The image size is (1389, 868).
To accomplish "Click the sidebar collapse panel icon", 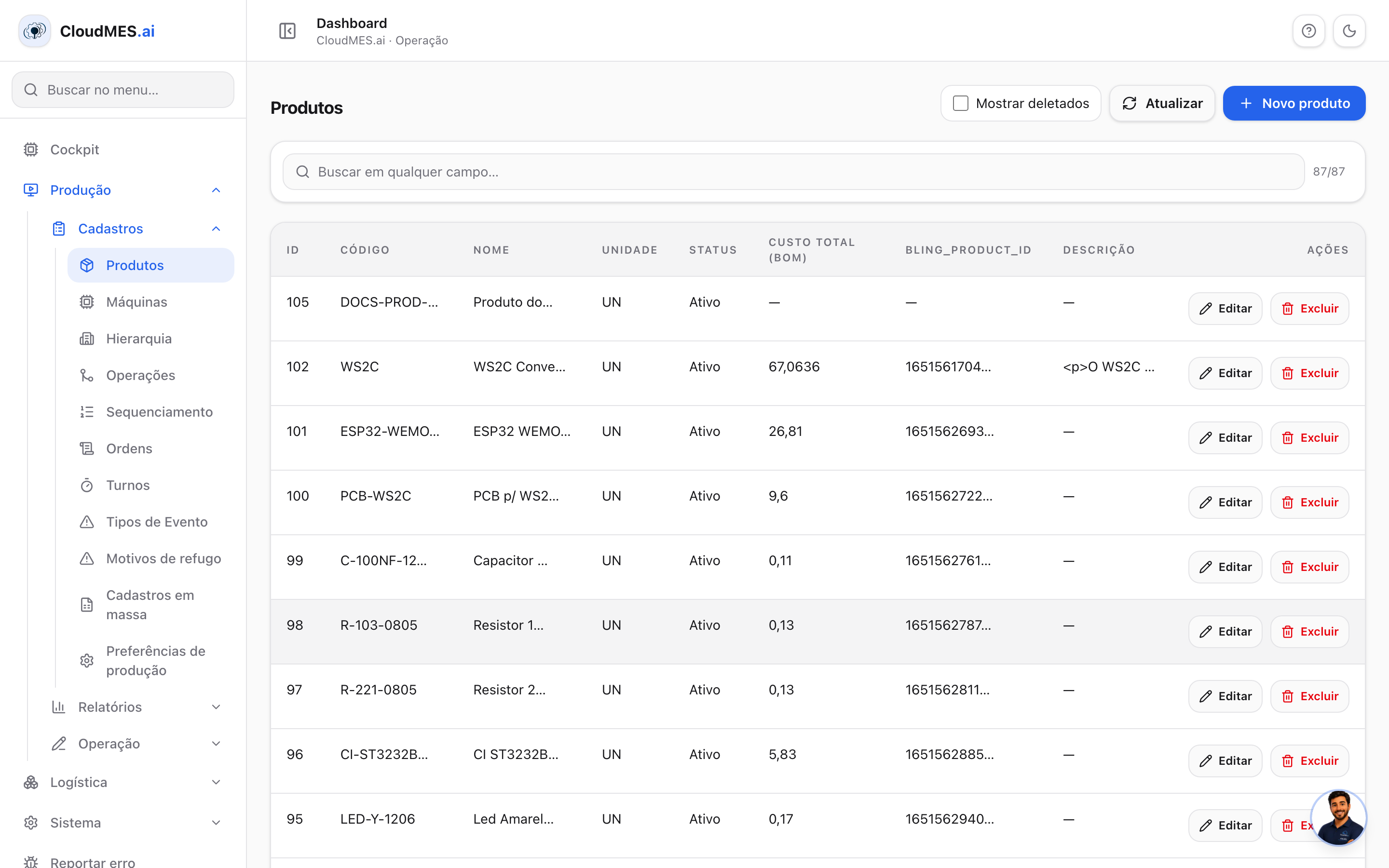I will click(x=287, y=31).
